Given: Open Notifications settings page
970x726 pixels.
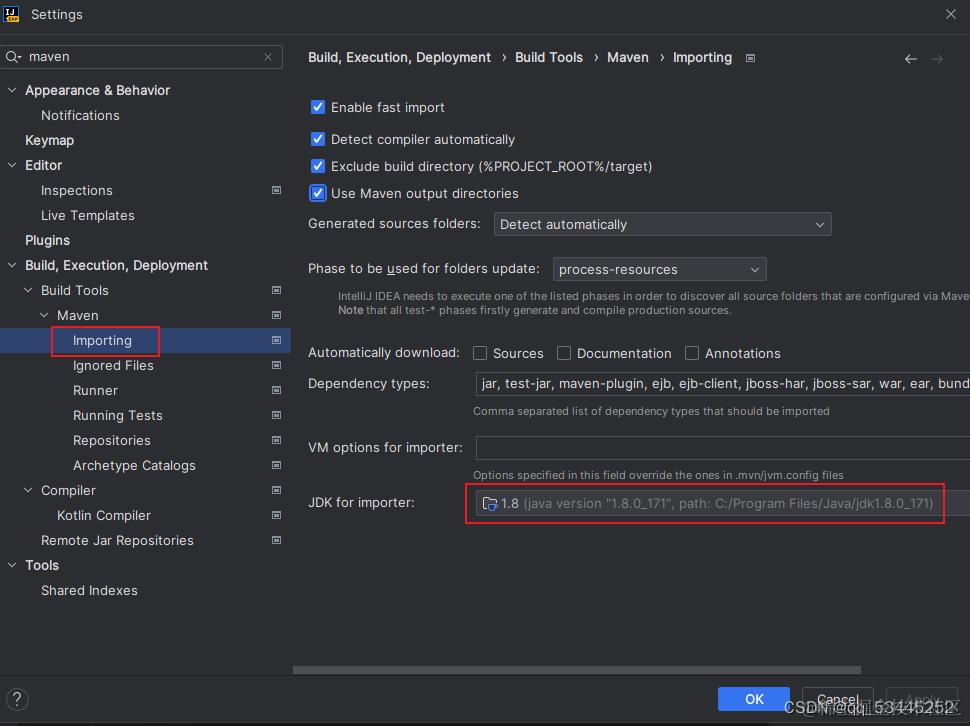Looking at the screenshot, I should (80, 116).
